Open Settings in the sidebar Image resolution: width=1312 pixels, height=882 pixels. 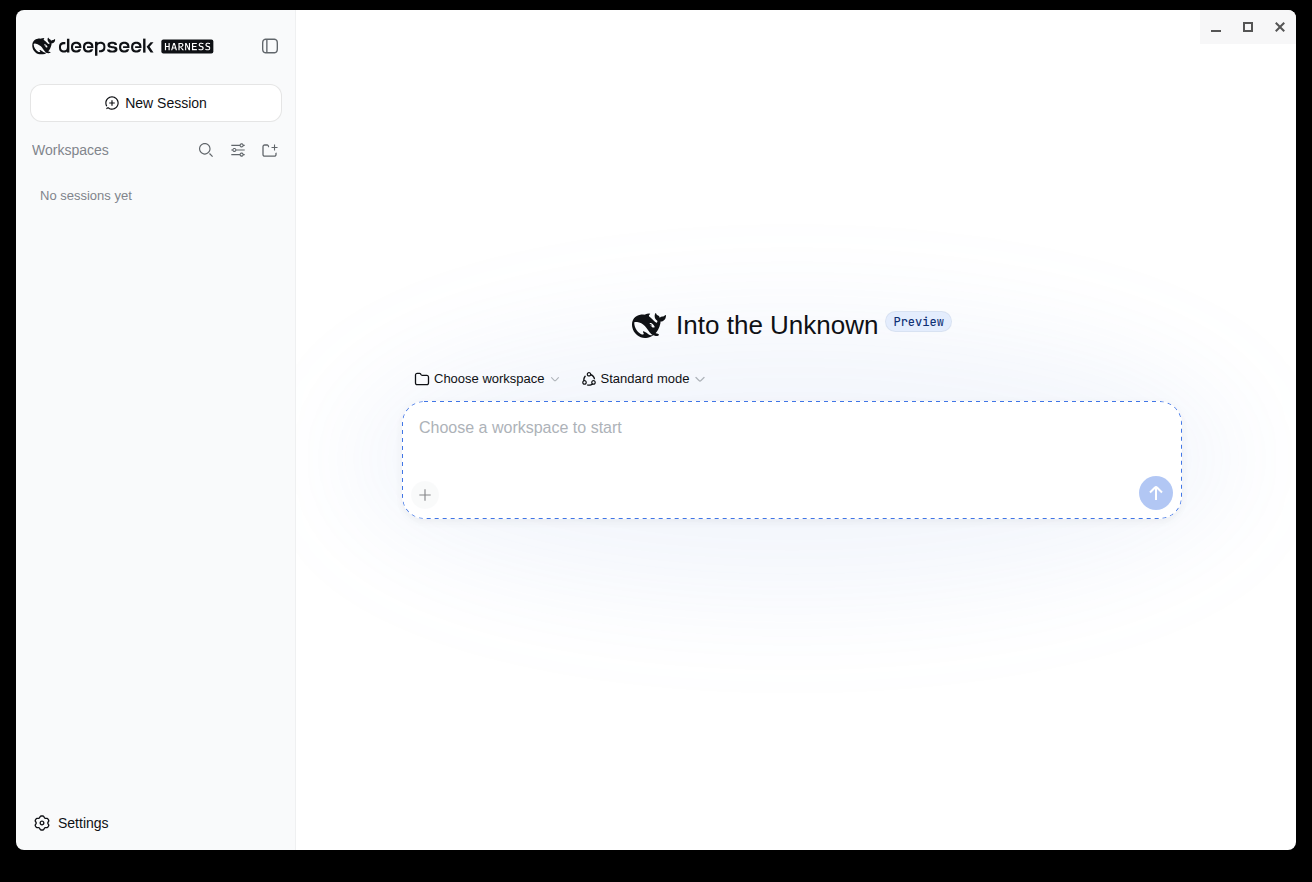tap(71, 823)
